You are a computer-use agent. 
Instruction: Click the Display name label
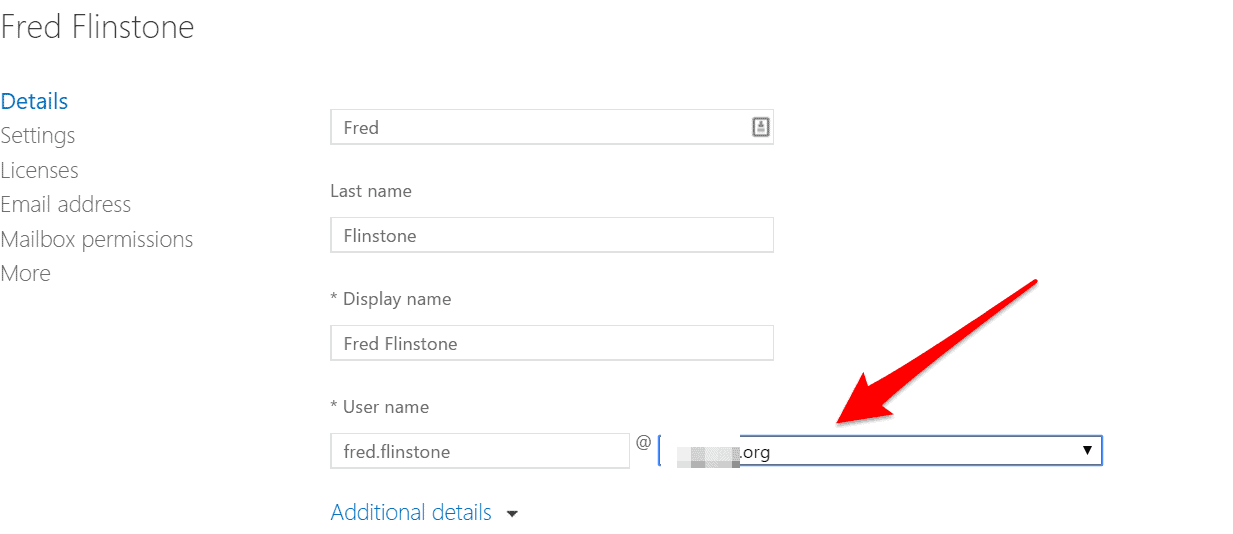coord(391,299)
